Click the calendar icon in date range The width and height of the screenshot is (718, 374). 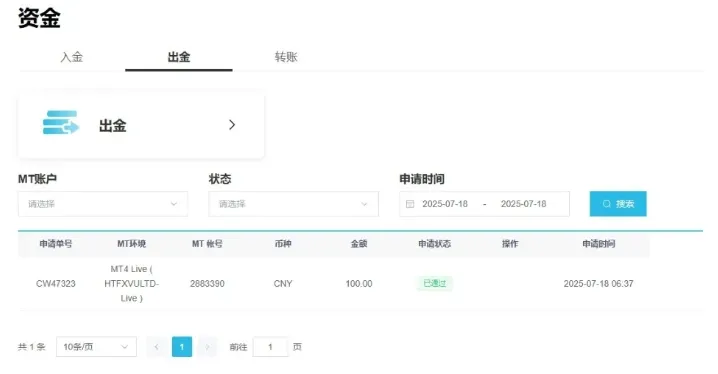coord(410,204)
